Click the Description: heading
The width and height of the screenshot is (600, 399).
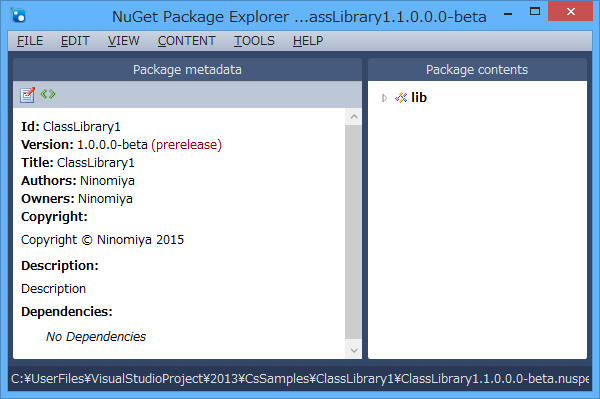(x=60, y=265)
